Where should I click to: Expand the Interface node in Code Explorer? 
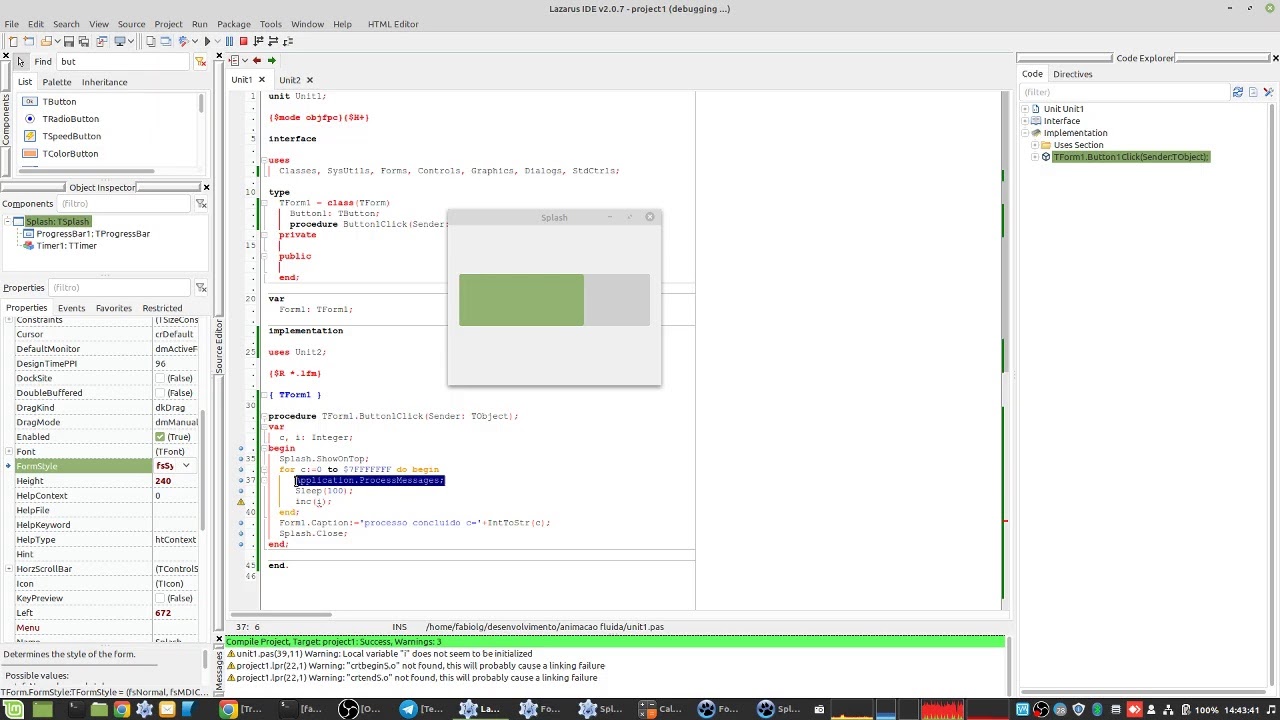coord(1024,121)
